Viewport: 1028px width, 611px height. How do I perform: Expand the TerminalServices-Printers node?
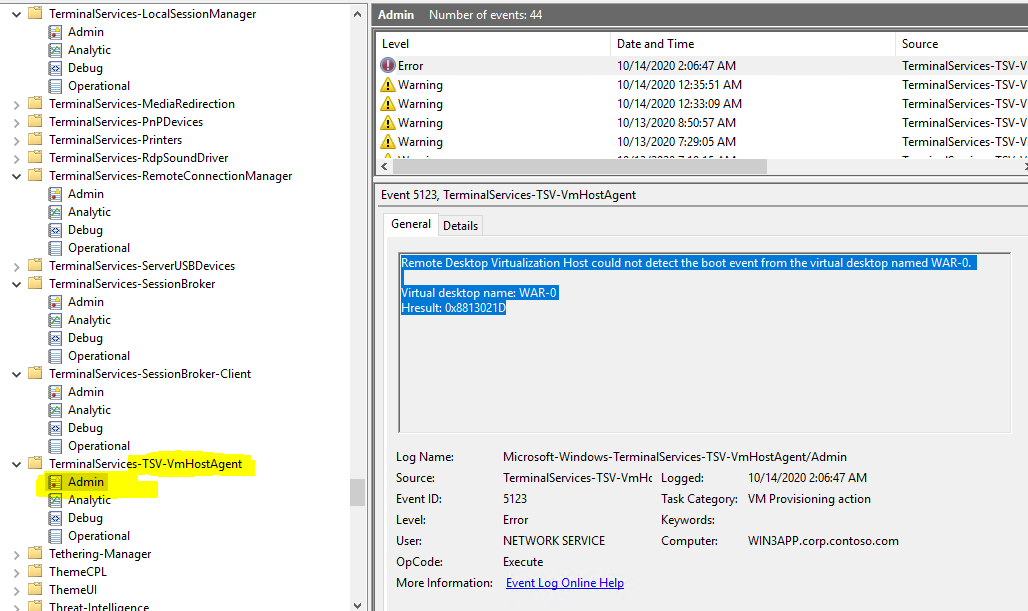16,140
